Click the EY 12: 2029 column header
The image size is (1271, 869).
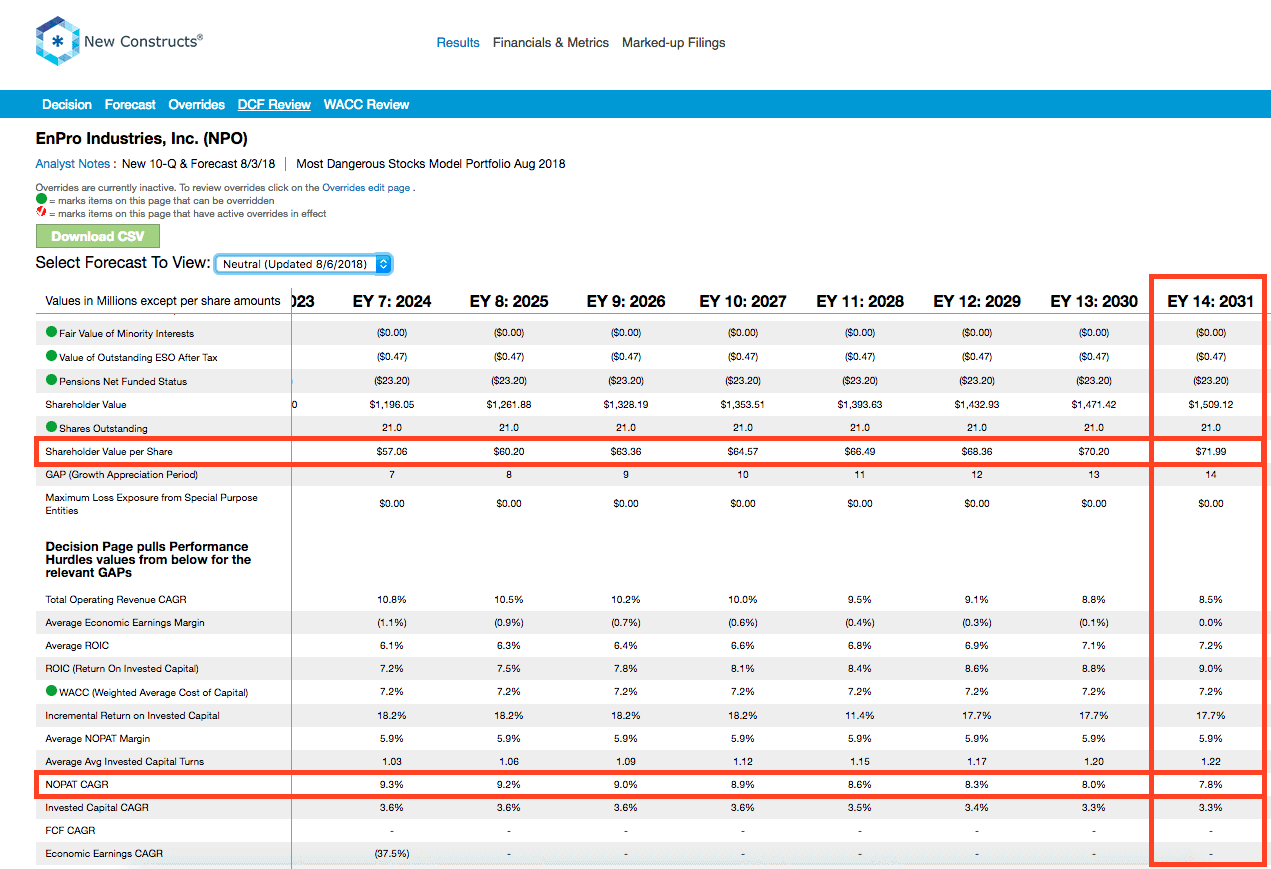tap(977, 301)
